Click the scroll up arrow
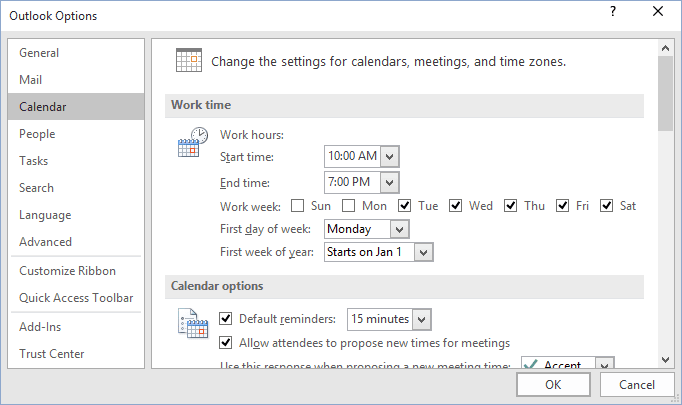Screen dimensions: 682x405 665,48
